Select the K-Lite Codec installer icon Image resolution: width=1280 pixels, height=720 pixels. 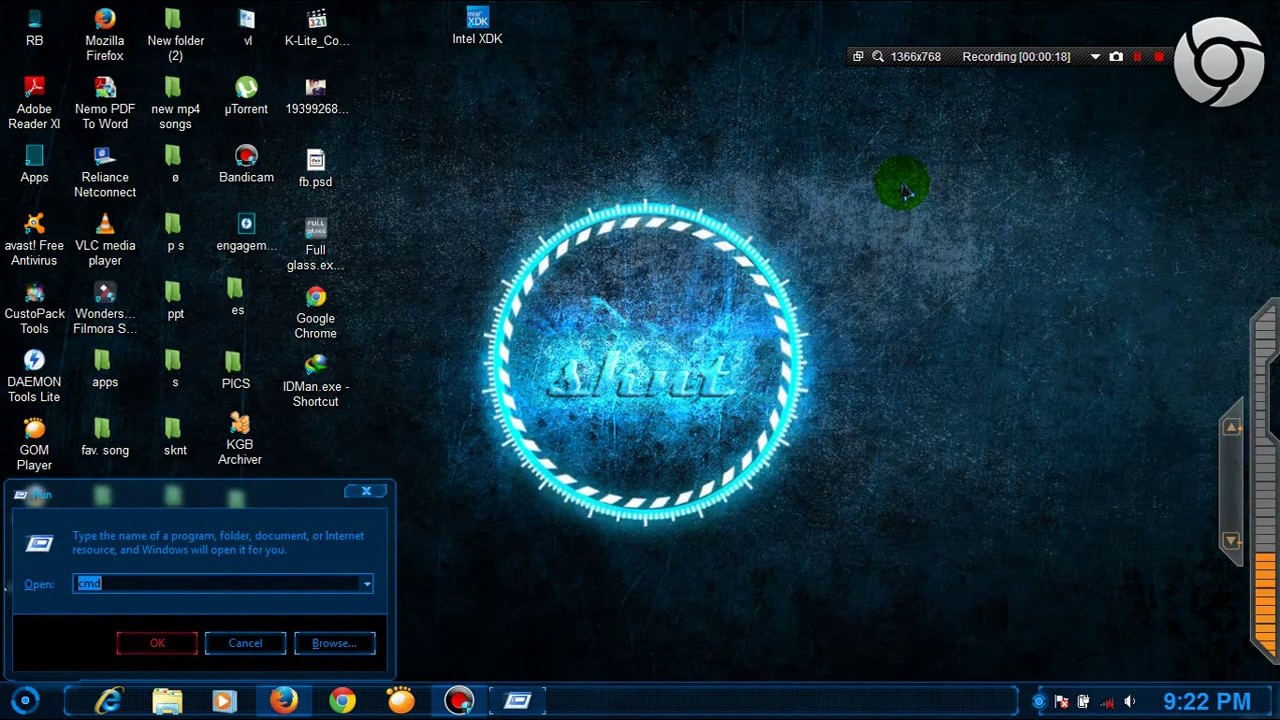coord(316,28)
